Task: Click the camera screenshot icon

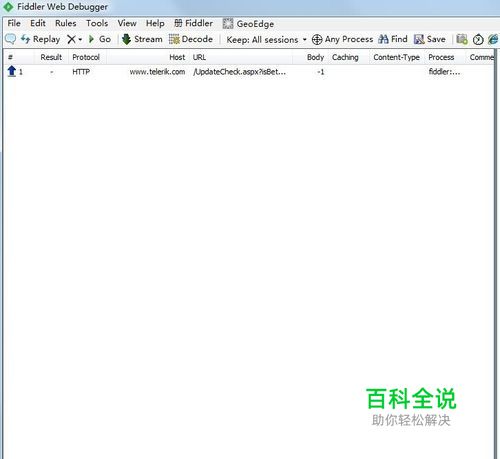Action: click(x=462, y=39)
